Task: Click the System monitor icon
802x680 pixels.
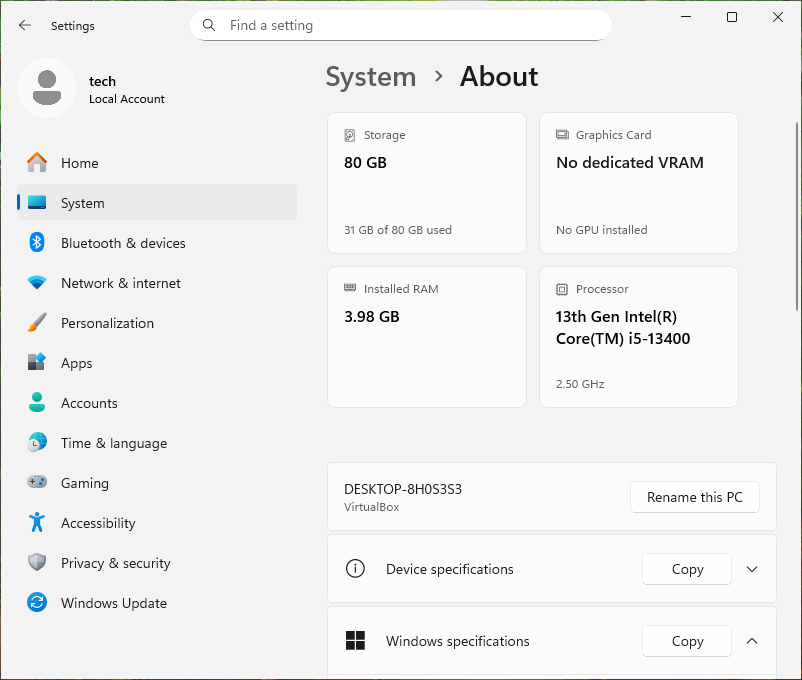Action: coord(37,203)
